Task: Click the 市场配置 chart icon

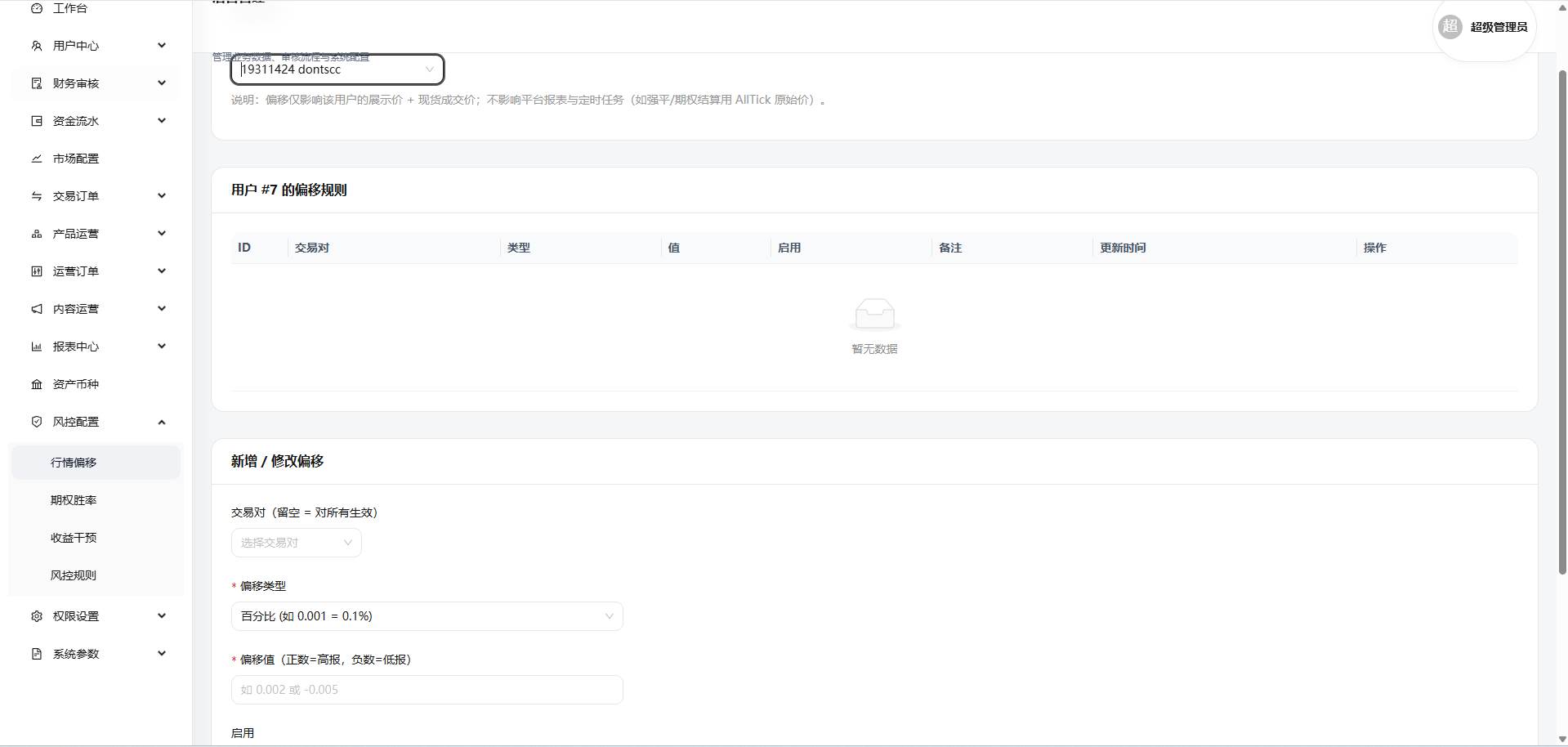Action: tap(37, 159)
